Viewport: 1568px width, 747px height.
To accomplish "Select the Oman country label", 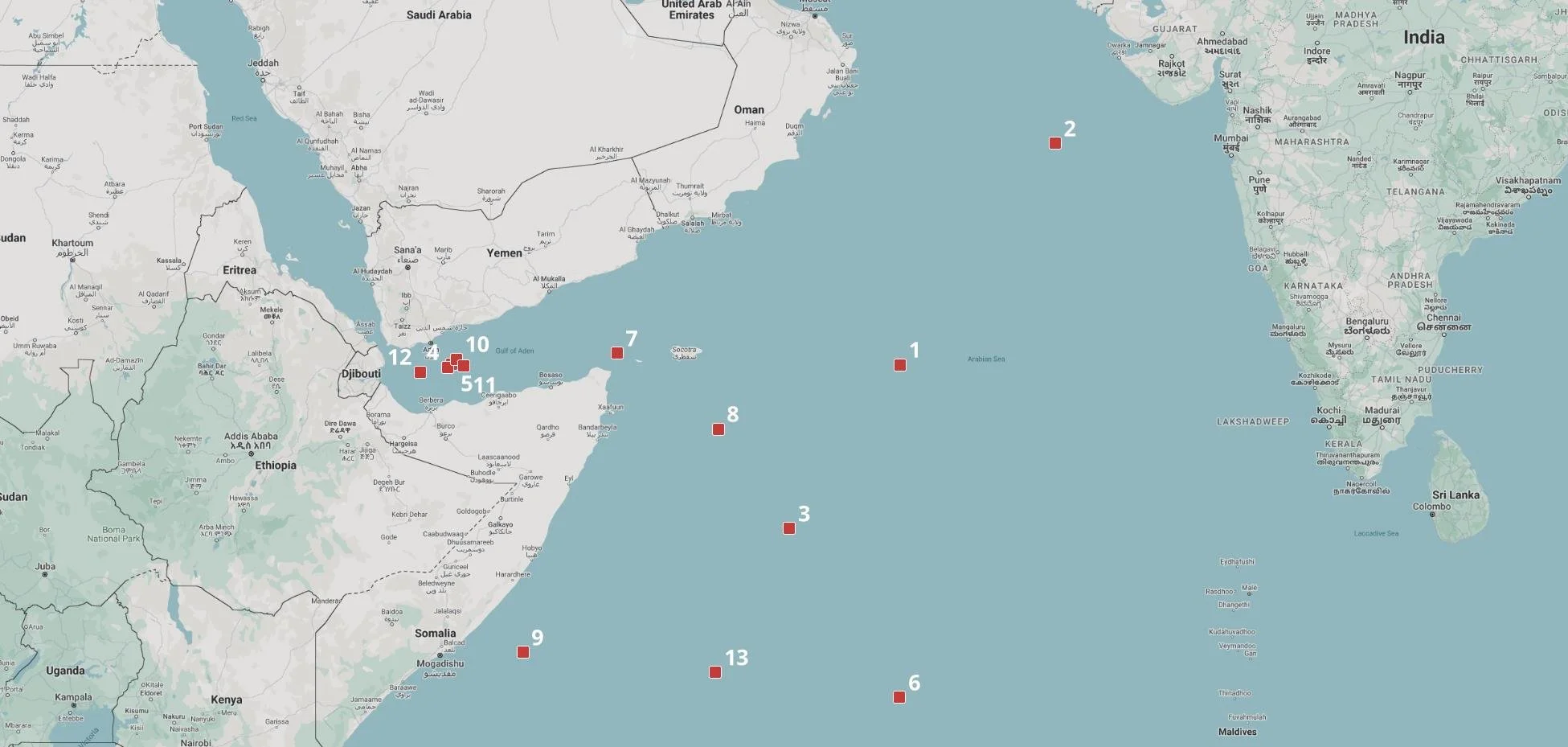I will click(749, 109).
